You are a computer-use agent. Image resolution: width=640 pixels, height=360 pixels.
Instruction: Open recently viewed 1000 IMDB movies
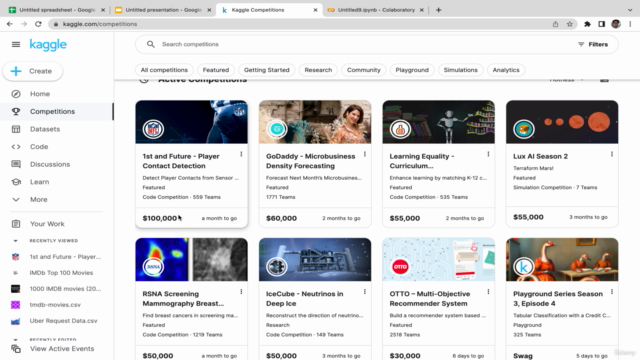pos(65,289)
